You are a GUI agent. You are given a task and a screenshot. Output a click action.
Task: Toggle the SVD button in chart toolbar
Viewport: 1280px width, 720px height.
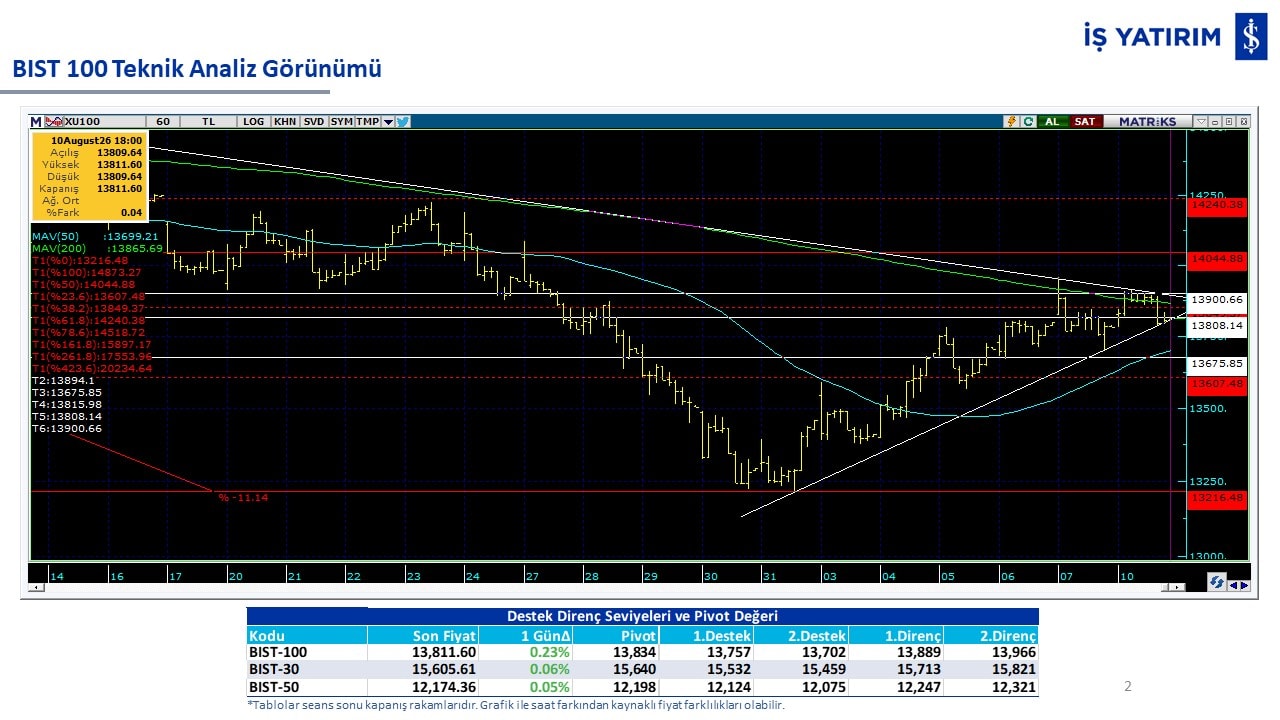[x=314, y=121]
